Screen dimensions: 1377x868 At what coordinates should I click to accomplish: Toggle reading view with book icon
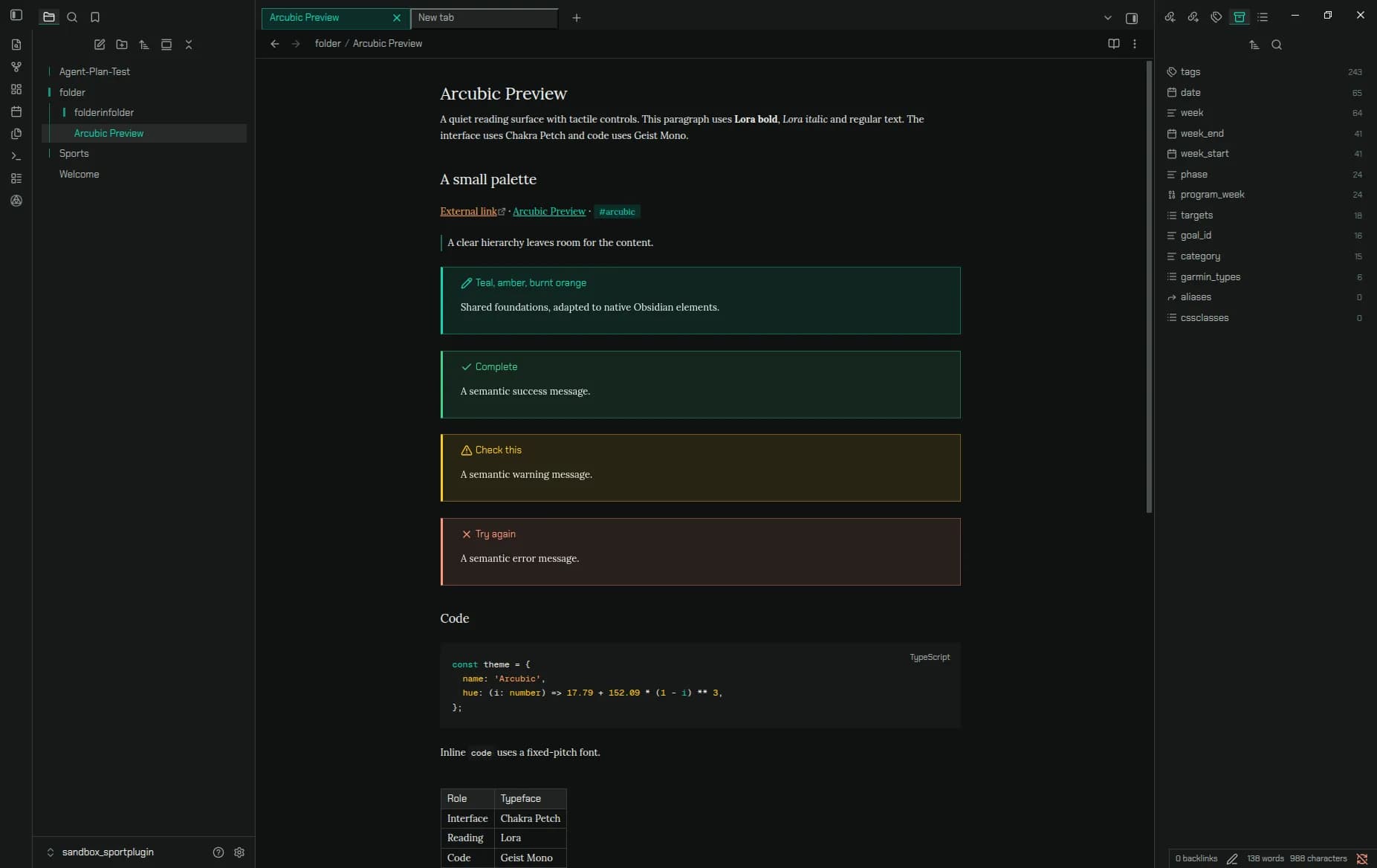click(1113, 44)
